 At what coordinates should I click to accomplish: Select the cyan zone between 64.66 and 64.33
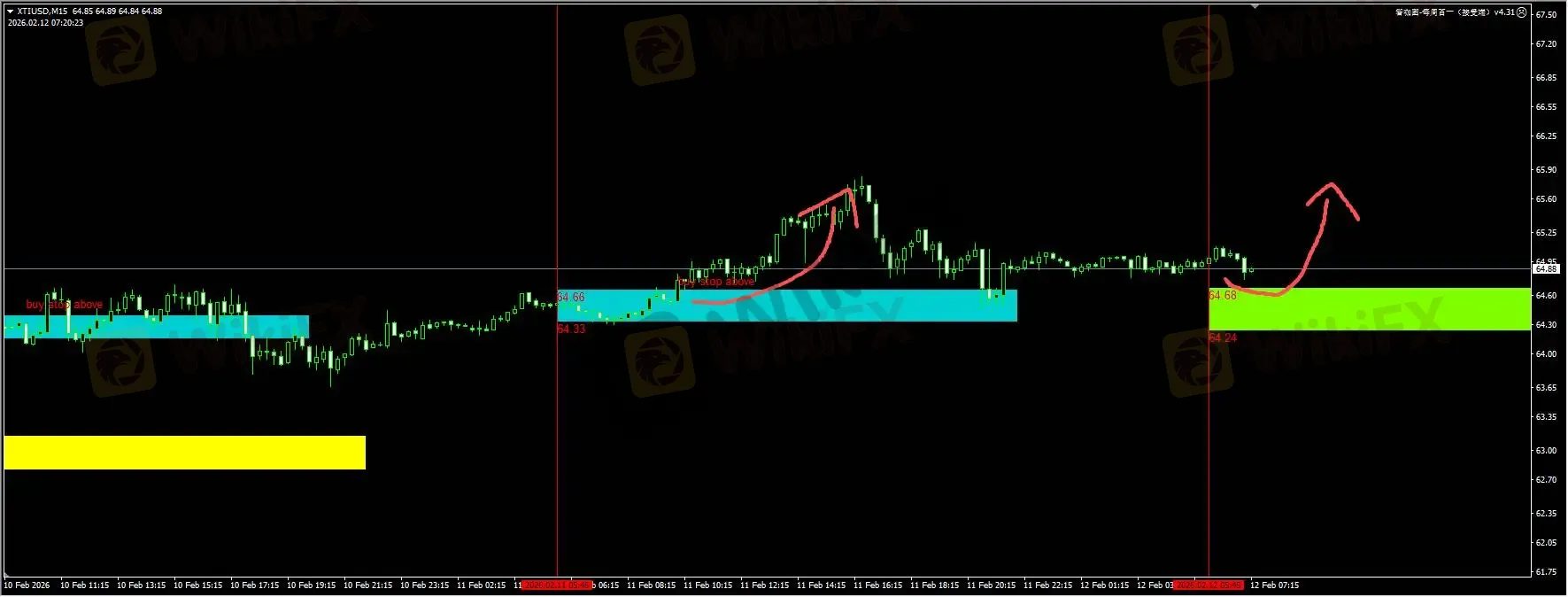click(787, 306)
